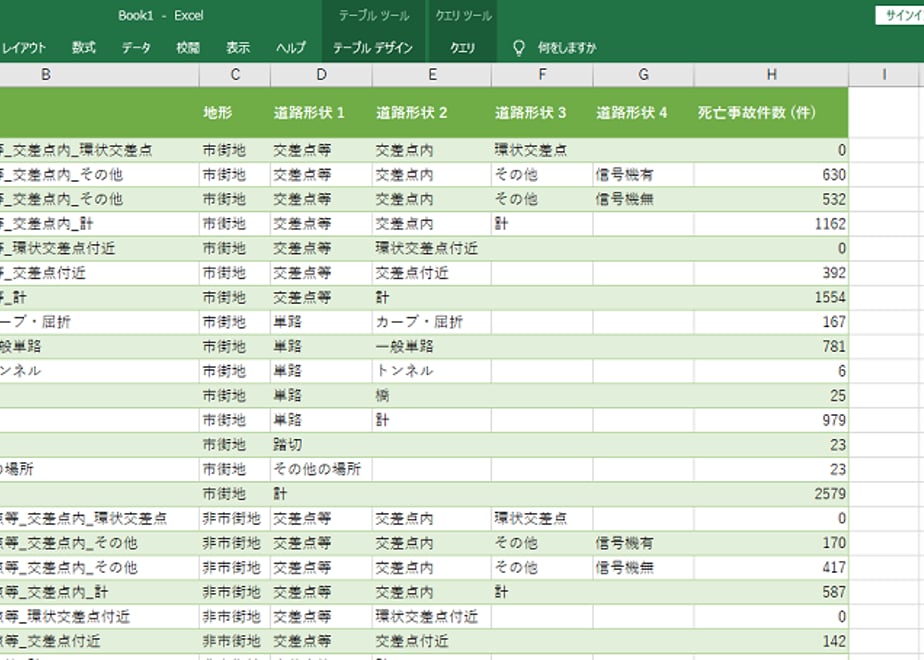Select column F header
The width and height of the screenshot is (924, 660).
542,75
